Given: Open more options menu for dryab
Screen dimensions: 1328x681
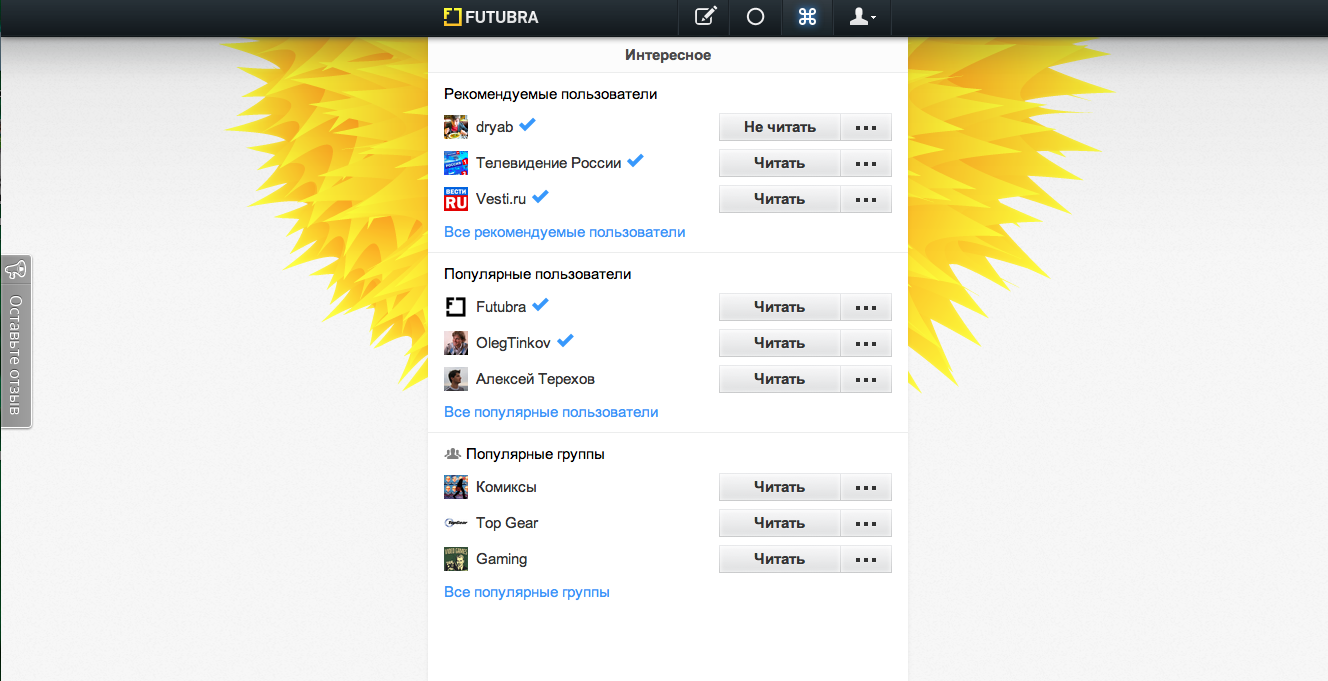Looking at the screenshot, I should click(866, 127).
